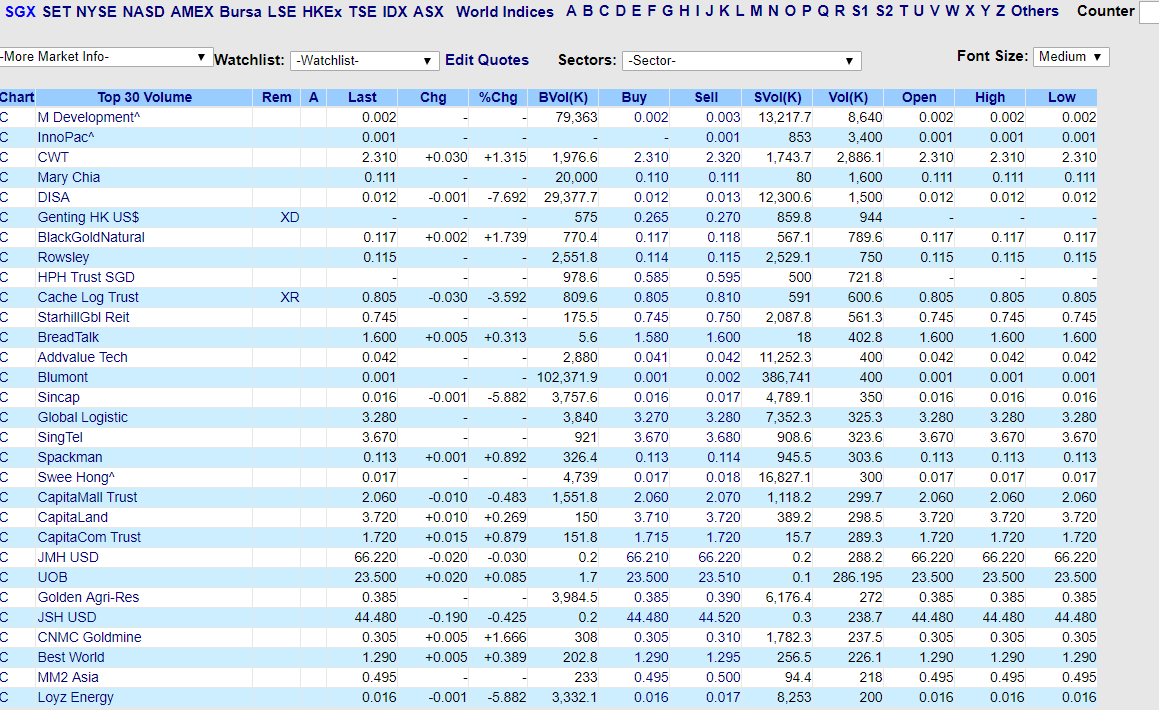Change the Font Size dropdown
This screenshot has height=710, width=1159.
(x=1070, y=57)
